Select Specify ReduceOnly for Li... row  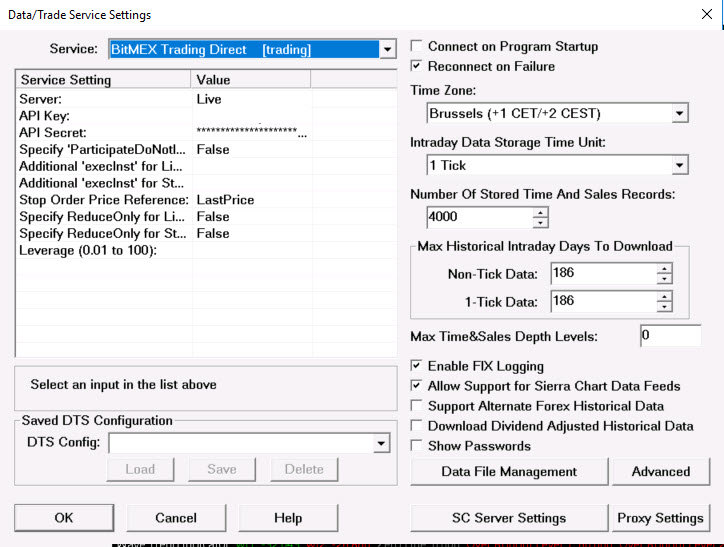coord(206,216)
